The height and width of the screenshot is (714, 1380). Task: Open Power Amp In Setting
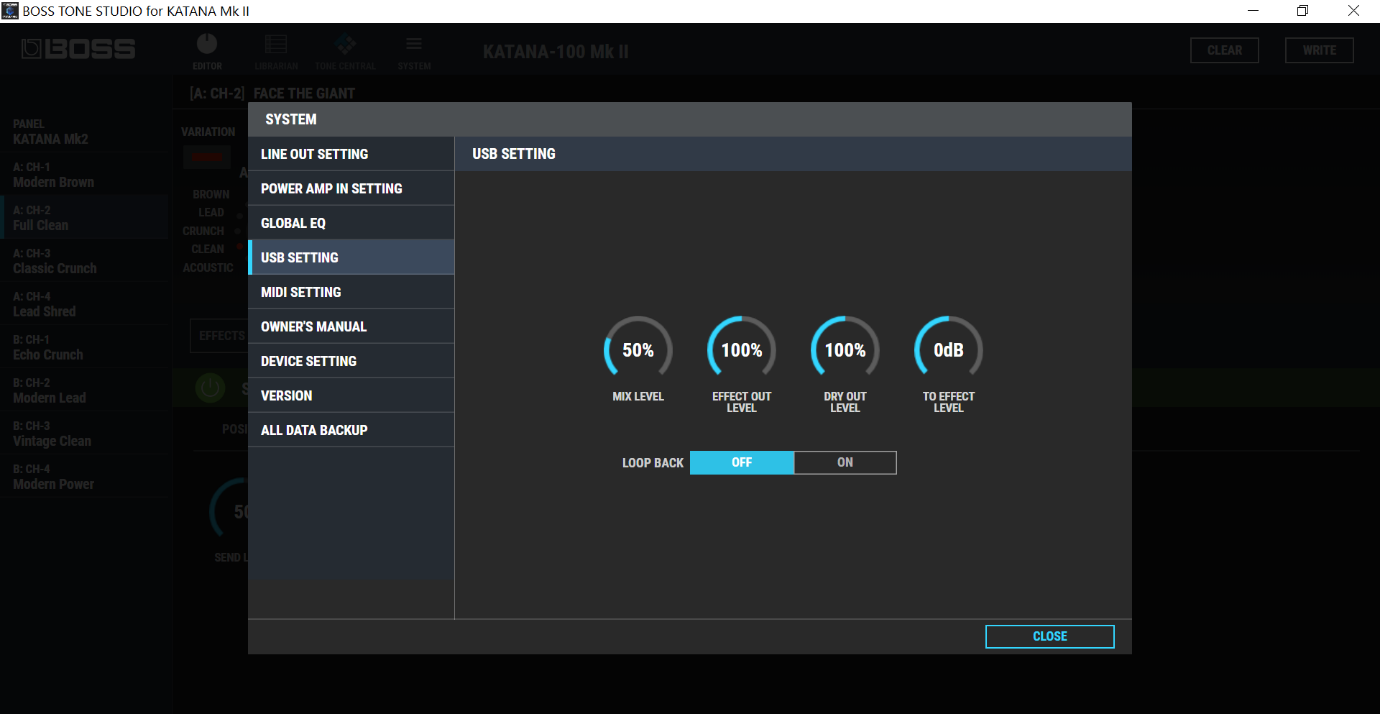pyautogui.click(x=351, y=188)
